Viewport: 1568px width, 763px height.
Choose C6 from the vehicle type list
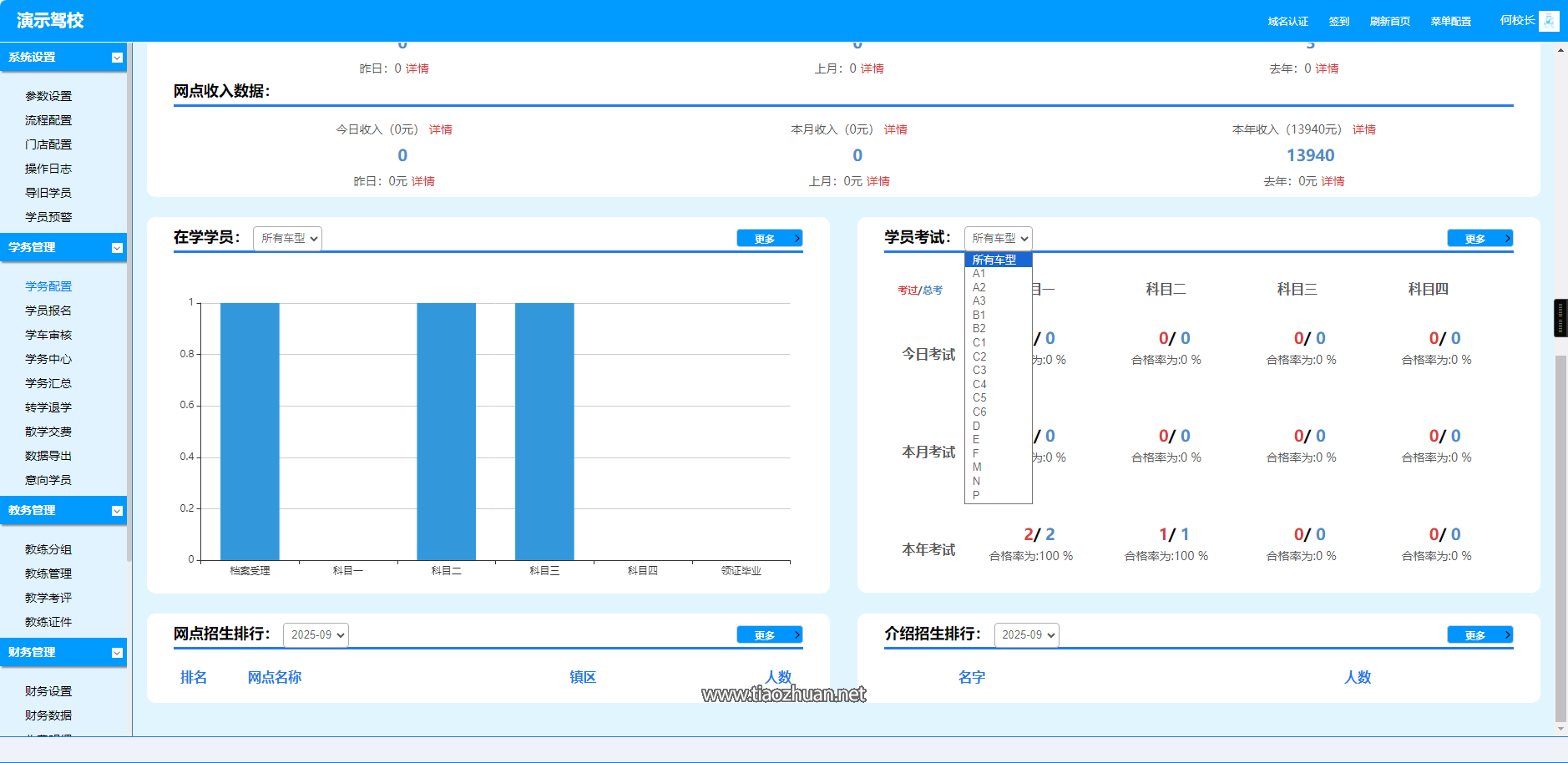(998, 412)
